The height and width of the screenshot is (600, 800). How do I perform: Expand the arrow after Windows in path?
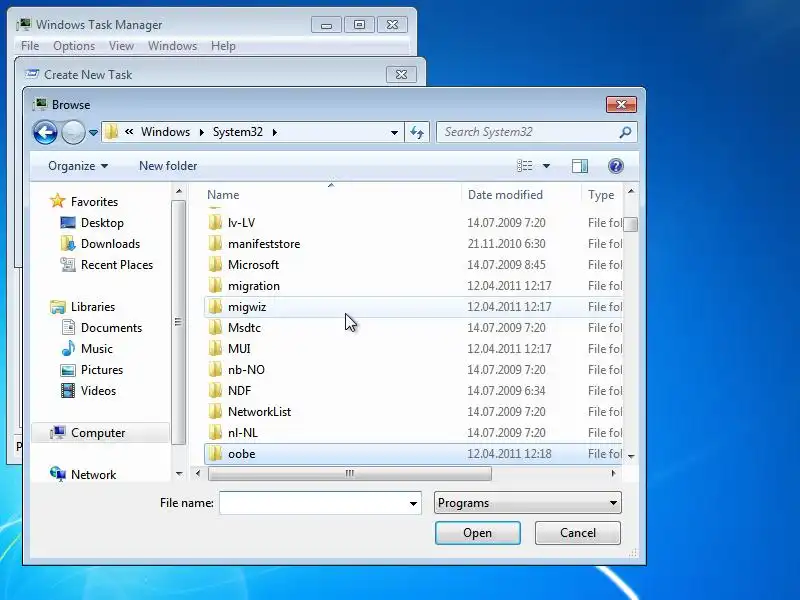(202, 133)
